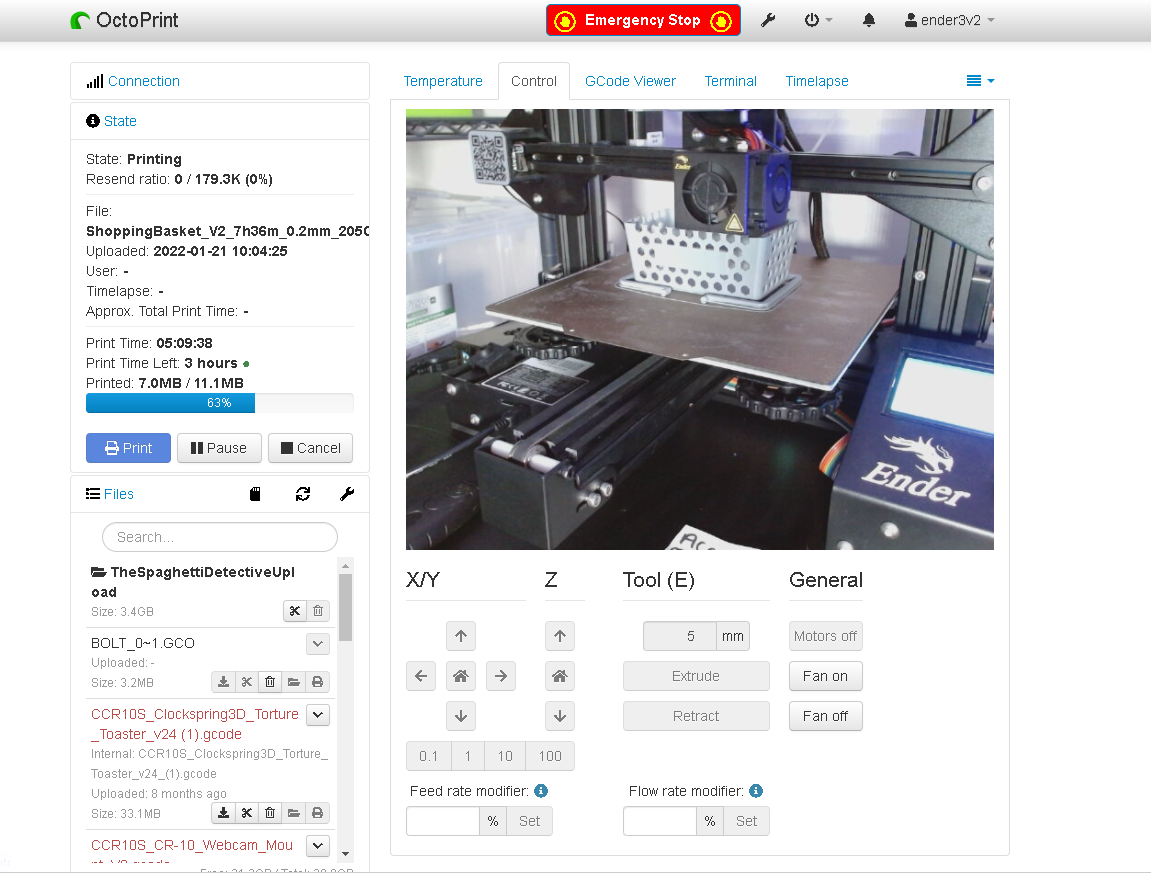Turn the Fan off
1151x876 pixels.
coord(825,716)
